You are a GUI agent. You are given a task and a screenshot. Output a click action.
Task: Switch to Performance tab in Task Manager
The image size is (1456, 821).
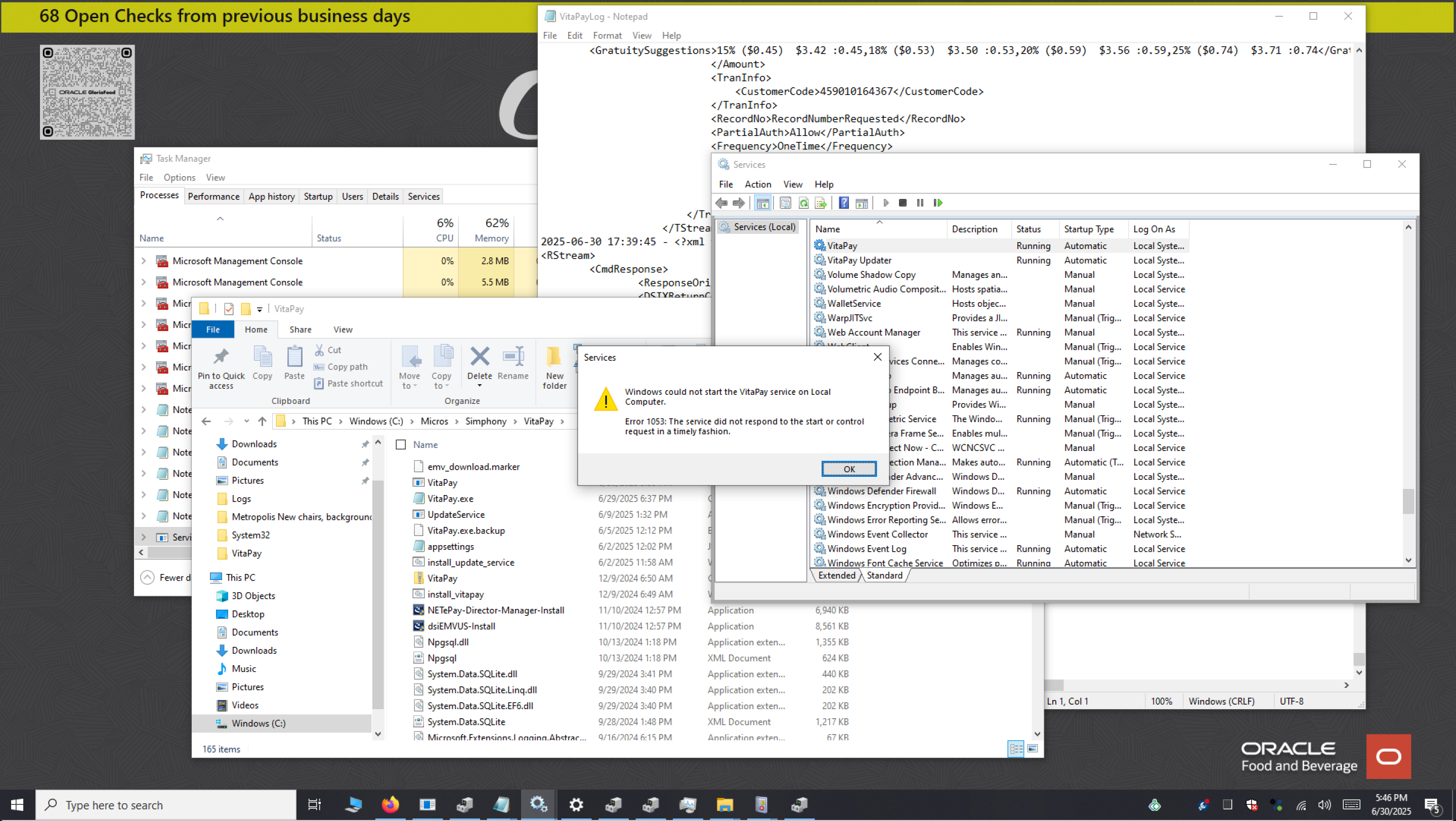(x=213, y=196)
